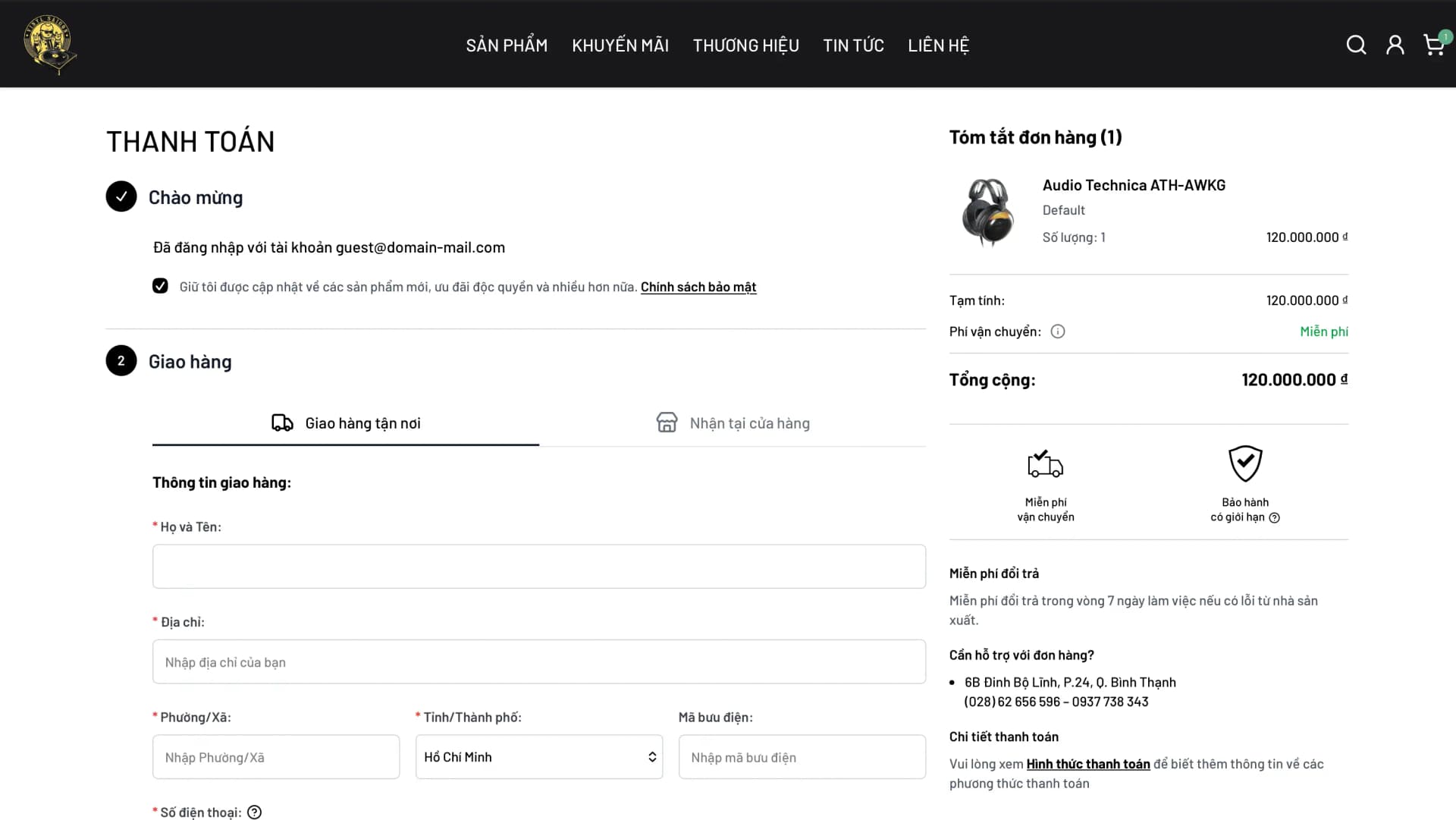Screen dimensions: 1456x820
Task: Click the Miễn phí đổi trả heading
Action: pos(994,573)
